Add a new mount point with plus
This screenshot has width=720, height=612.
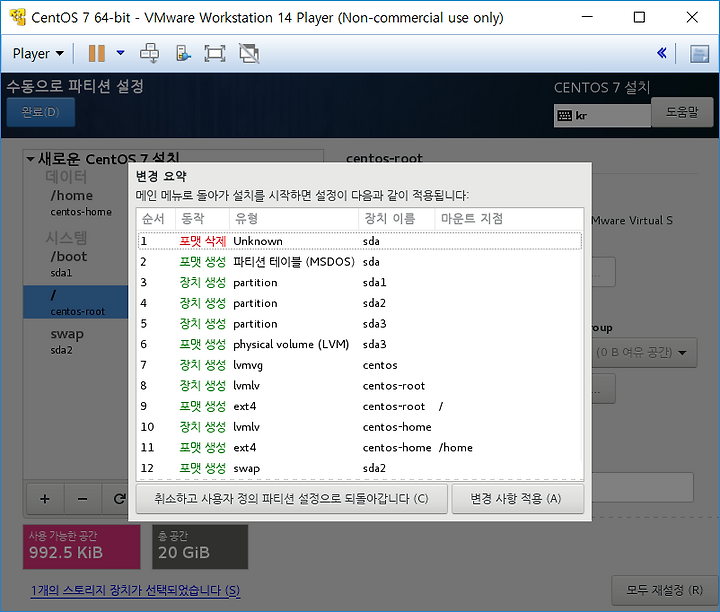click(45, 499)
